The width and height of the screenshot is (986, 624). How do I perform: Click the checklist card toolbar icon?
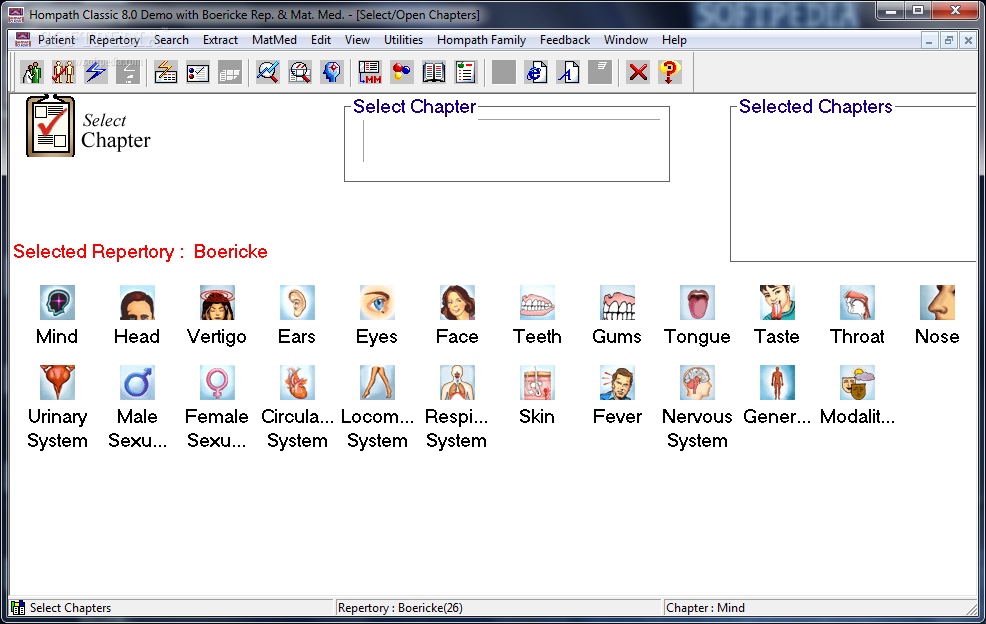tap(198, 72)
